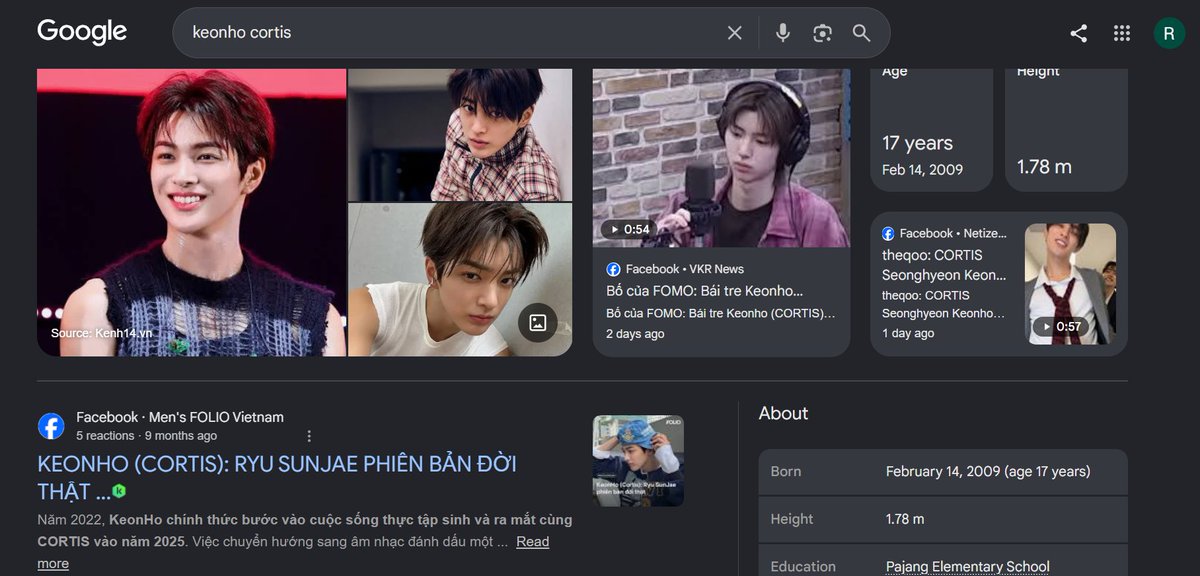Click the Facebook icon beside Netize
Viewport: 1200px width, 576px height.
point(888,233)
